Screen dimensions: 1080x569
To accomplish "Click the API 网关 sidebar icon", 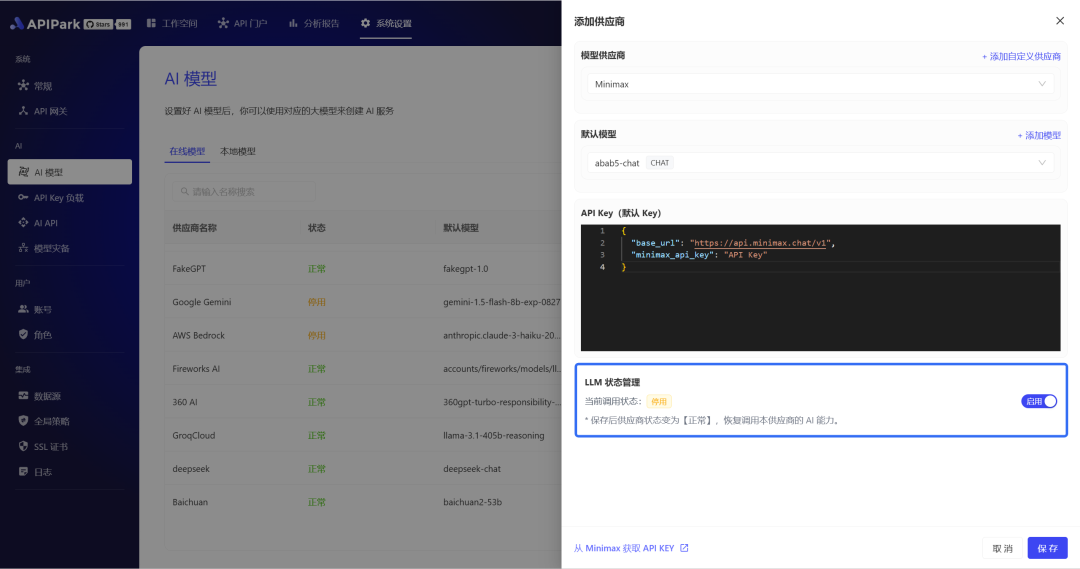I will 23,111.
